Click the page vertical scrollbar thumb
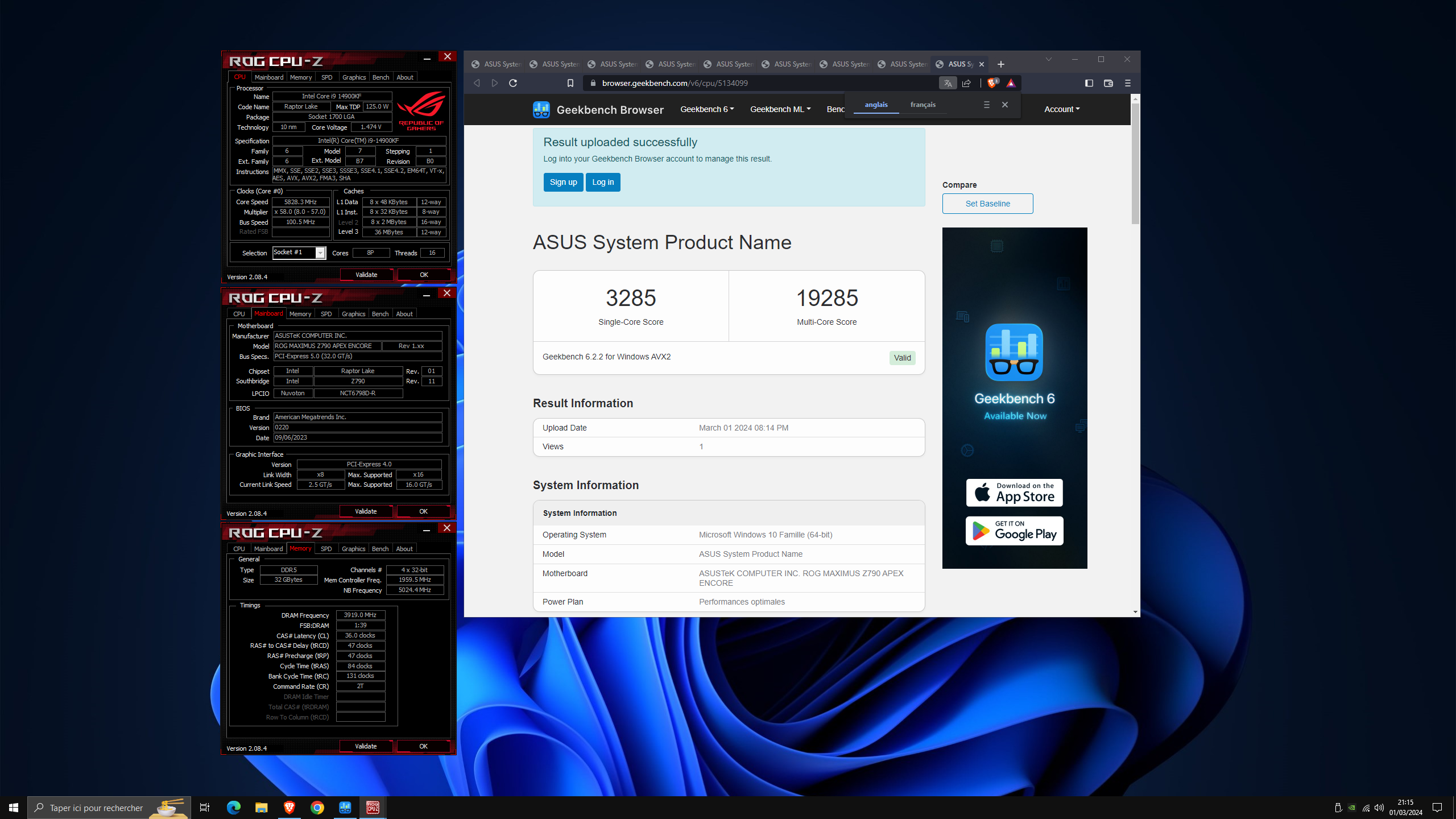Viewport: 1456px width, 819px height. click(x=1135, y=164)
